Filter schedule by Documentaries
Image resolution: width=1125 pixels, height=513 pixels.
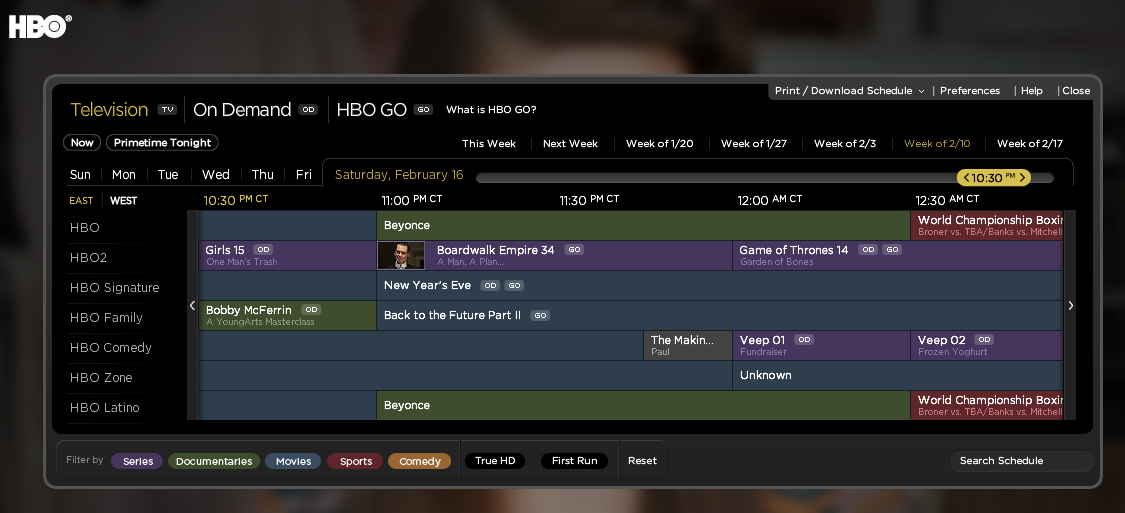pyautogui.click(x=214, y=461)
